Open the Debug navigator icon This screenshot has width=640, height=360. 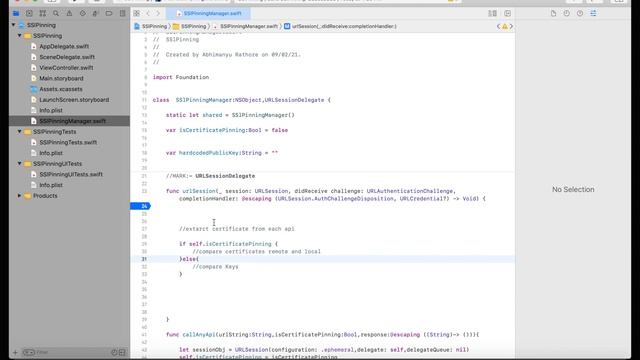click(96, 13)
